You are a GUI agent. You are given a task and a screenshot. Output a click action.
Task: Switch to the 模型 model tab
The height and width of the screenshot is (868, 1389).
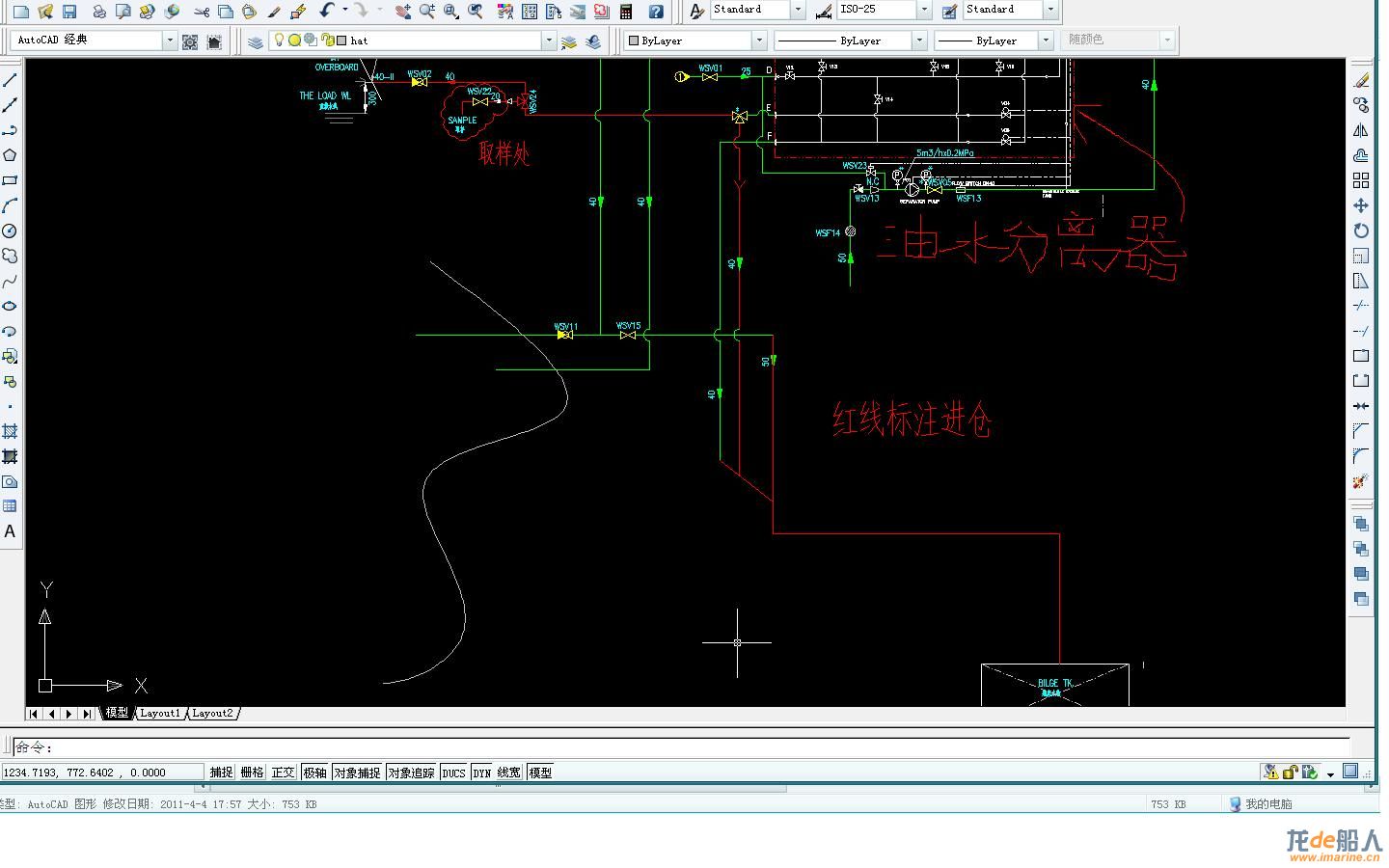click(x=117, y=714)
